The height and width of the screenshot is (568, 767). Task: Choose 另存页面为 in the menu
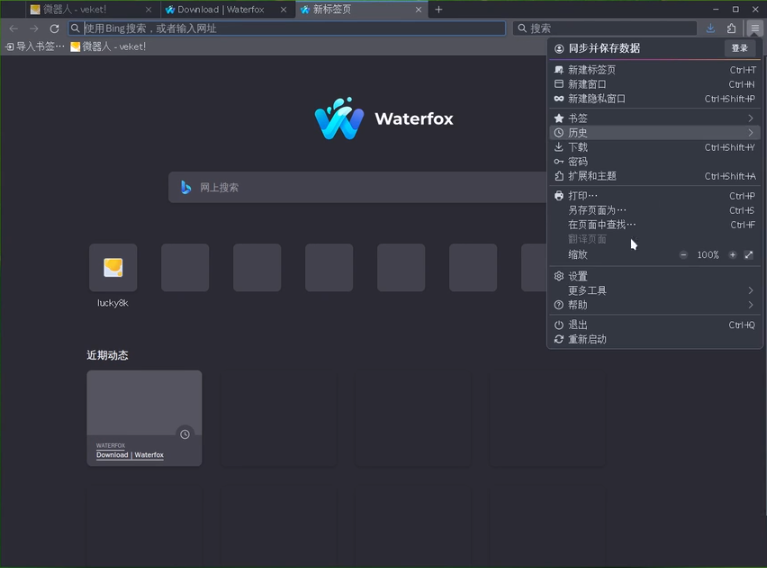[x=654, y=210]
